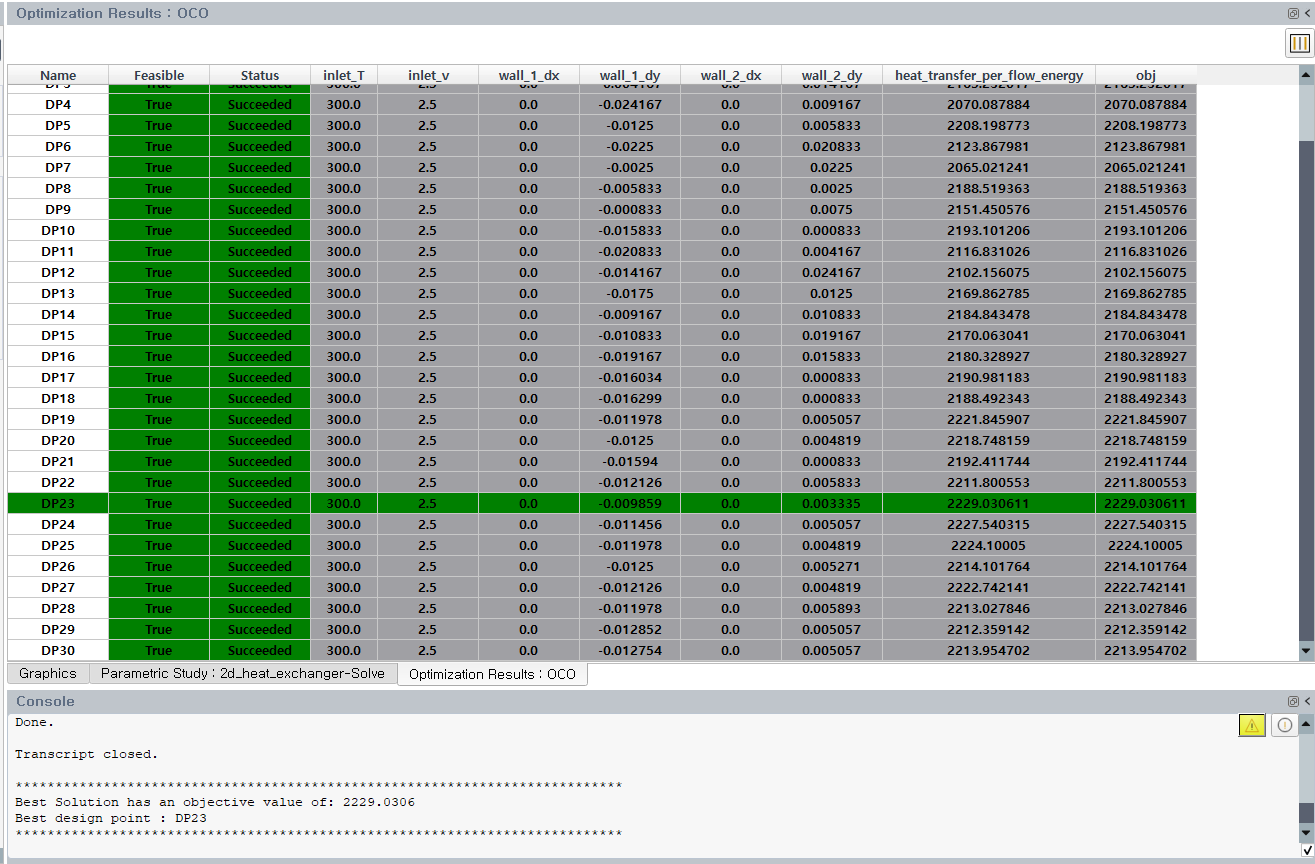Screen dimensions: 1315x864
Task: Undock the Optimization Results panel with float icon
Action: point(1293,14)
